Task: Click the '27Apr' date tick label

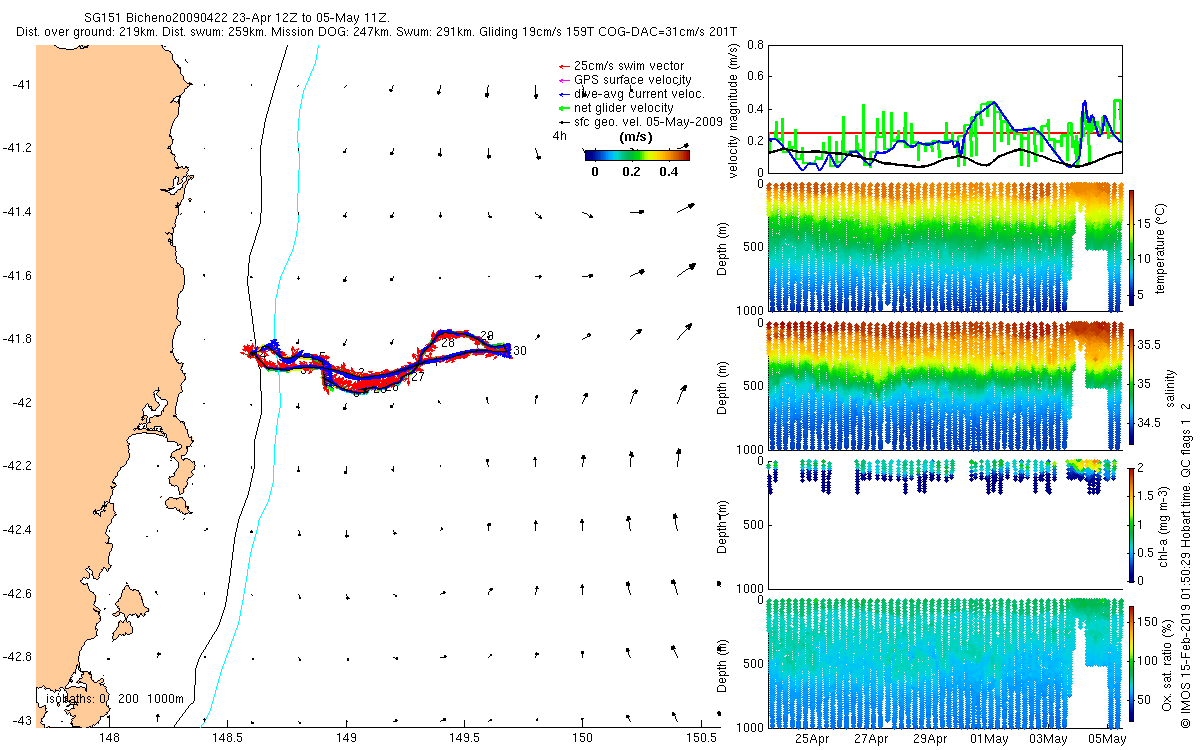Action: pos(871,739)
